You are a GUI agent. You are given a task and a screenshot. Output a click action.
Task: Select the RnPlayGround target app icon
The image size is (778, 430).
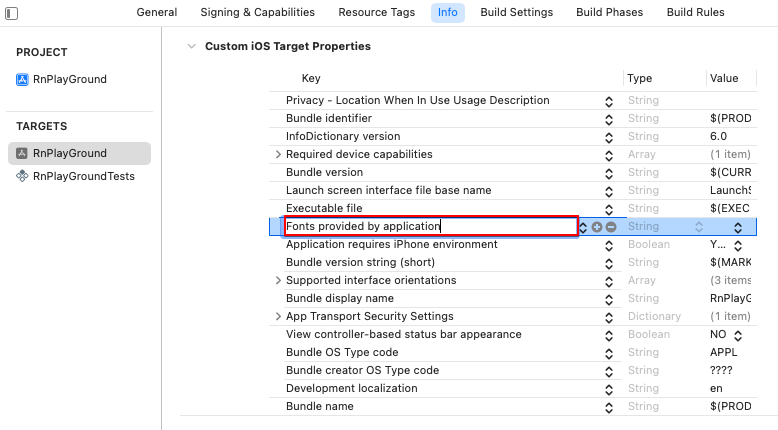pos(22,153)
